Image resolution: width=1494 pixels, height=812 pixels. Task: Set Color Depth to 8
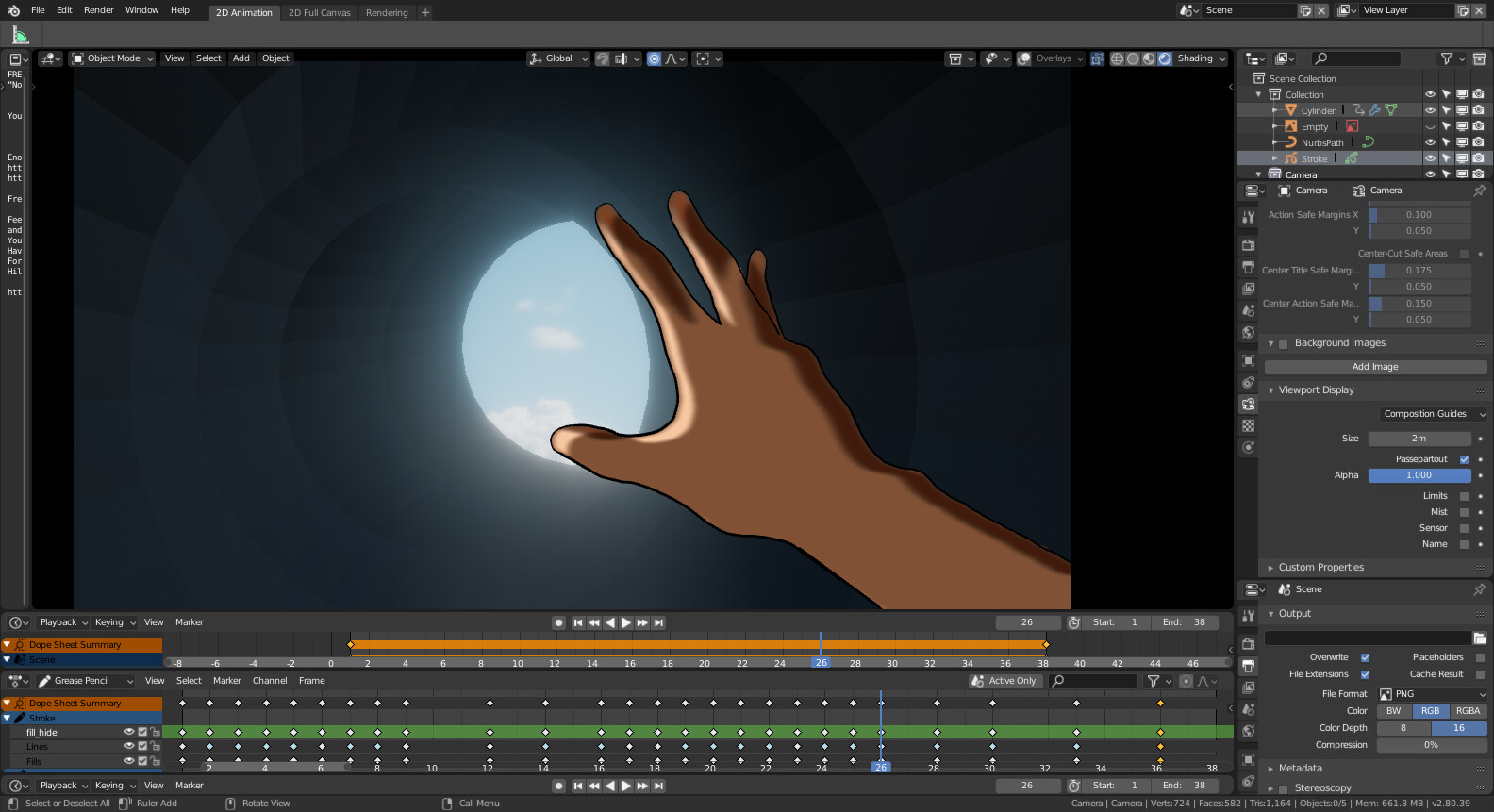point(1403,728)
